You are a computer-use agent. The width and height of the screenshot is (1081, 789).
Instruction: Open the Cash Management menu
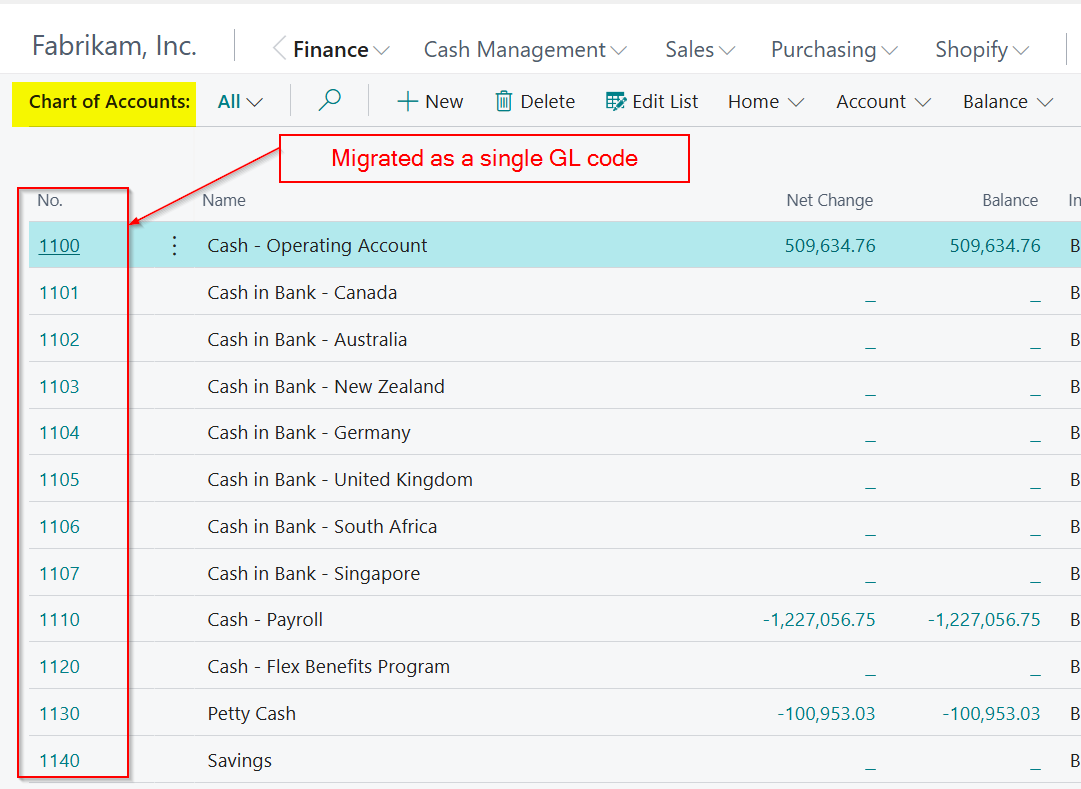[x=525, y=49]
